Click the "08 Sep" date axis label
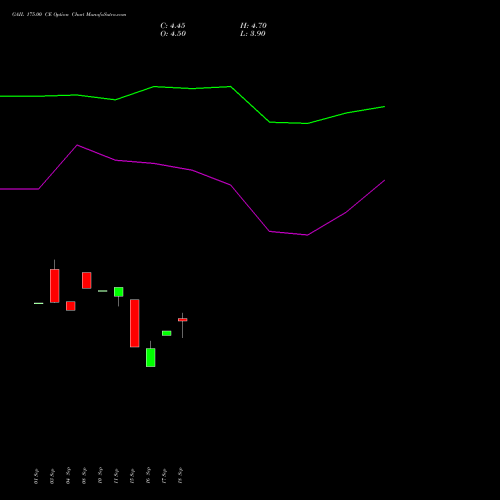 [x=84, y=476]
